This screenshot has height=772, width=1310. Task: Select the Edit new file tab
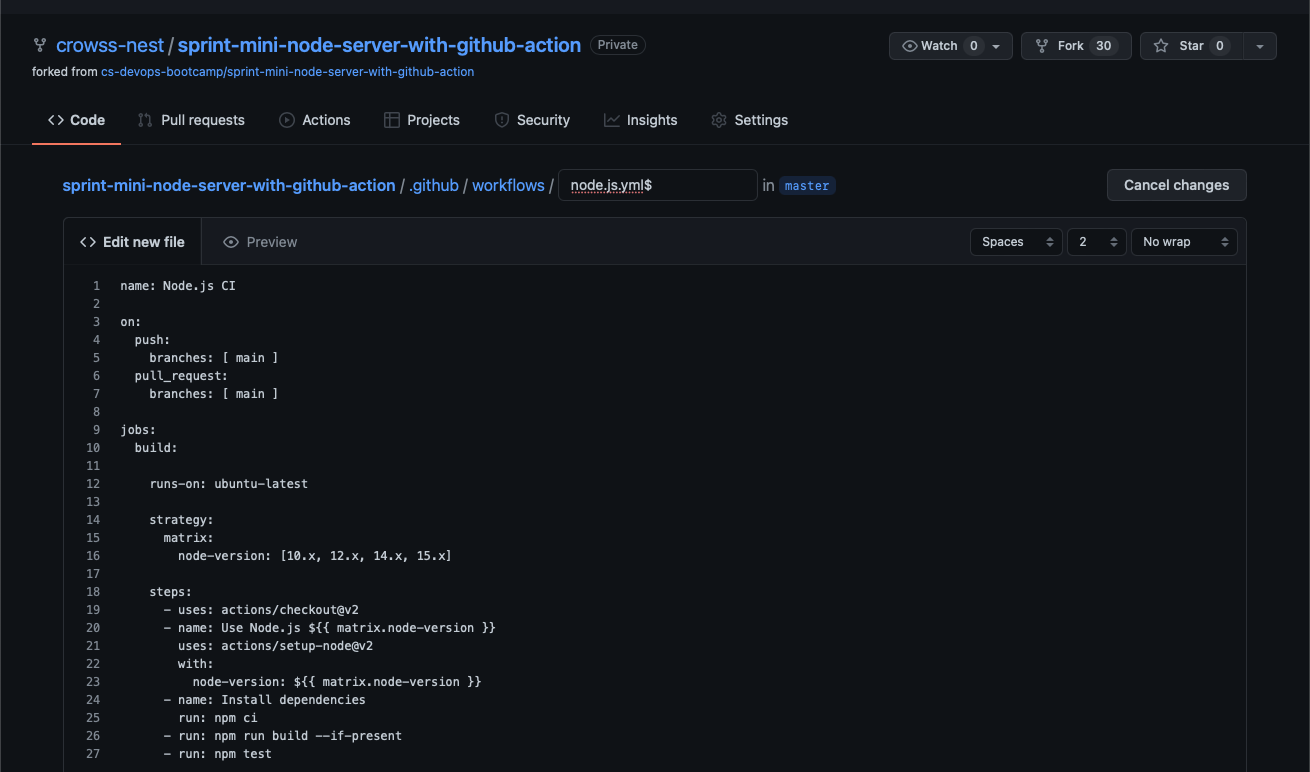pyautogui.click(x=132, y=242)
